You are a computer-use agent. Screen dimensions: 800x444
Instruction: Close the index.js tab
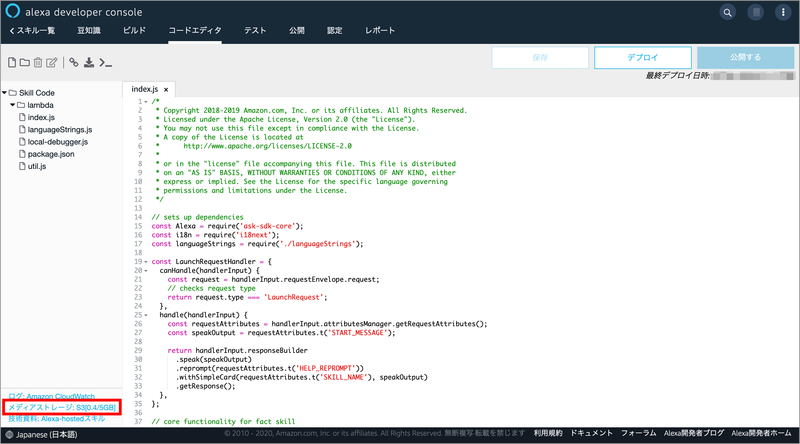(166, 89)
